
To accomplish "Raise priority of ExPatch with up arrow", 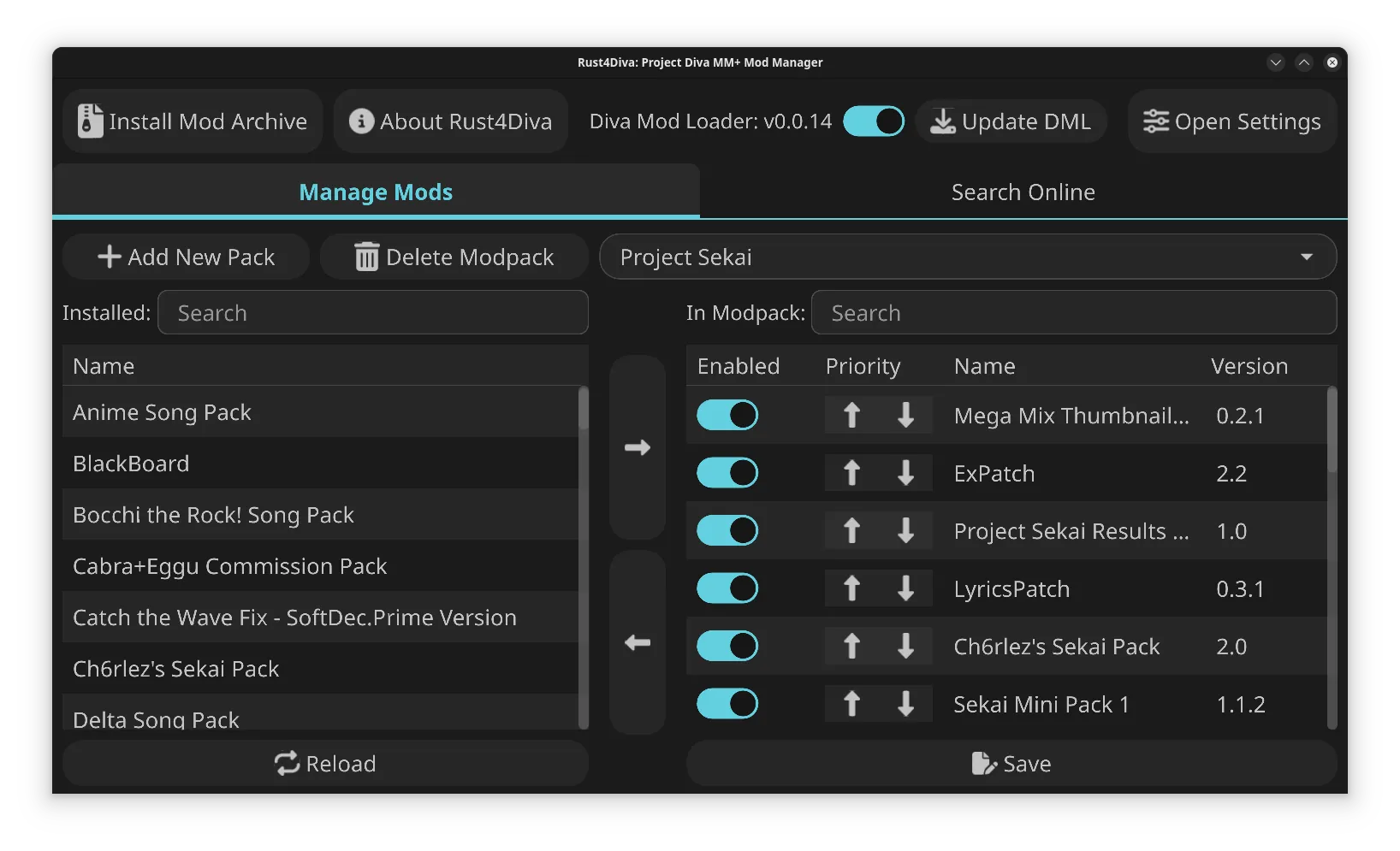I will pos(851,473).
